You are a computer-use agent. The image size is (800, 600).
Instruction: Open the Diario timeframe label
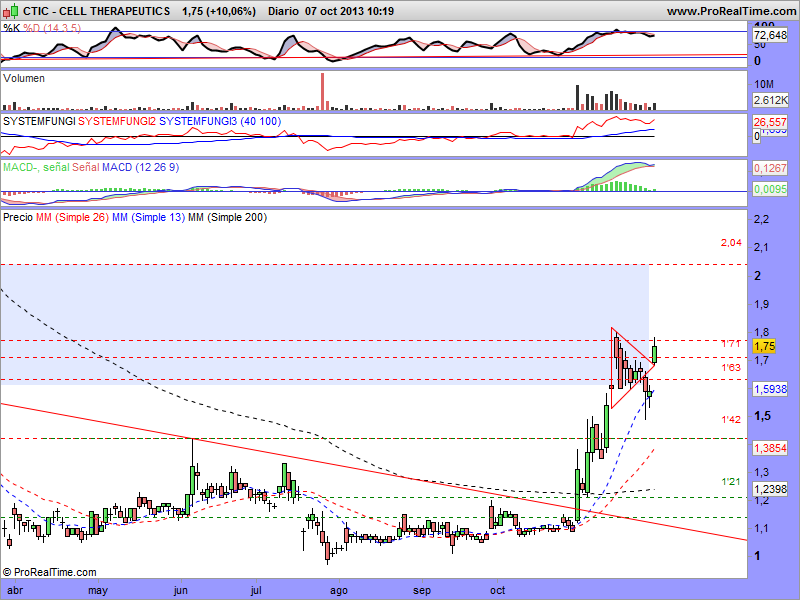pyautogui.click(x=283, y=11)
